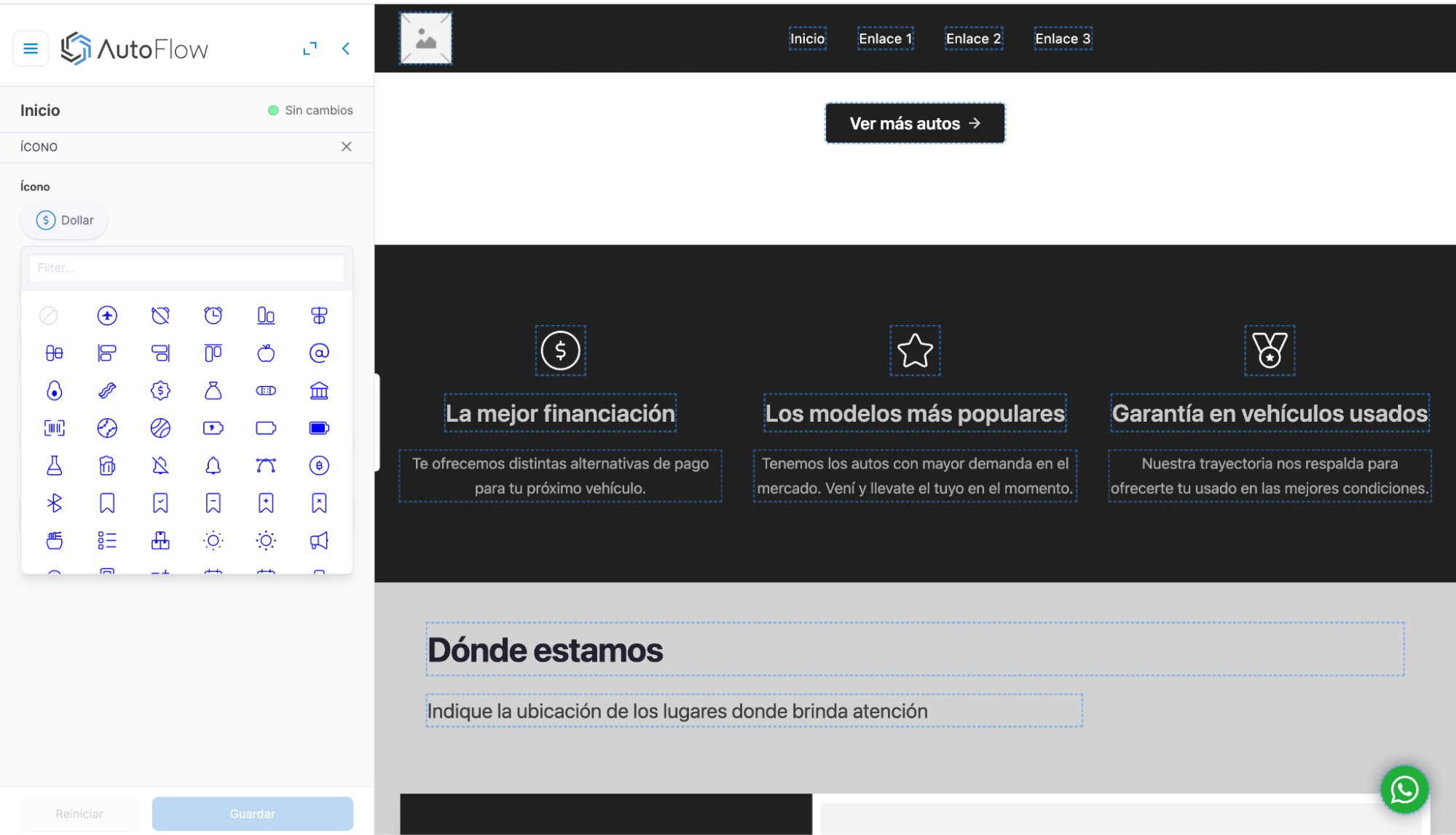This screenshot has width=1456, height=835.
Task: Select the medal icon above Garantía en vehículos usados
Action: coord(1270,350)
